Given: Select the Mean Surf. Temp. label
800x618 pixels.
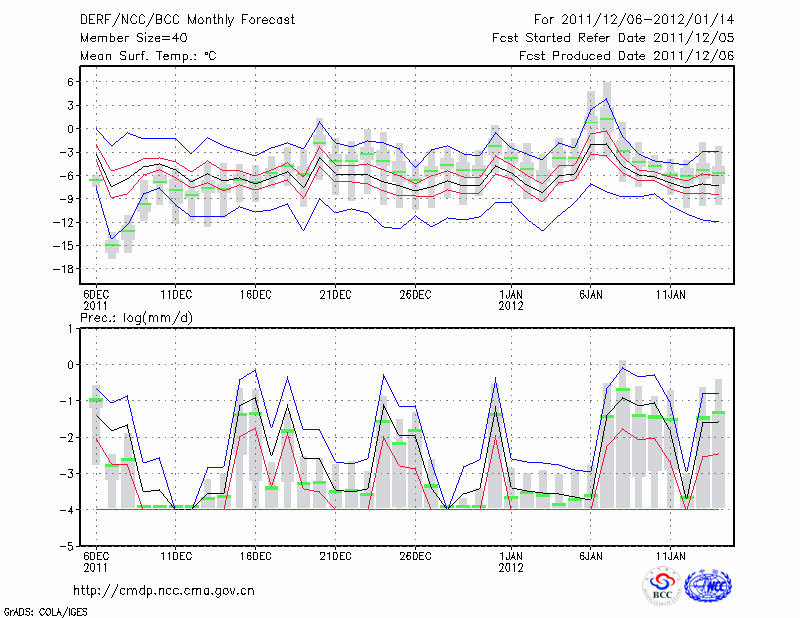Looking at the screenshot, I should 148,56.
